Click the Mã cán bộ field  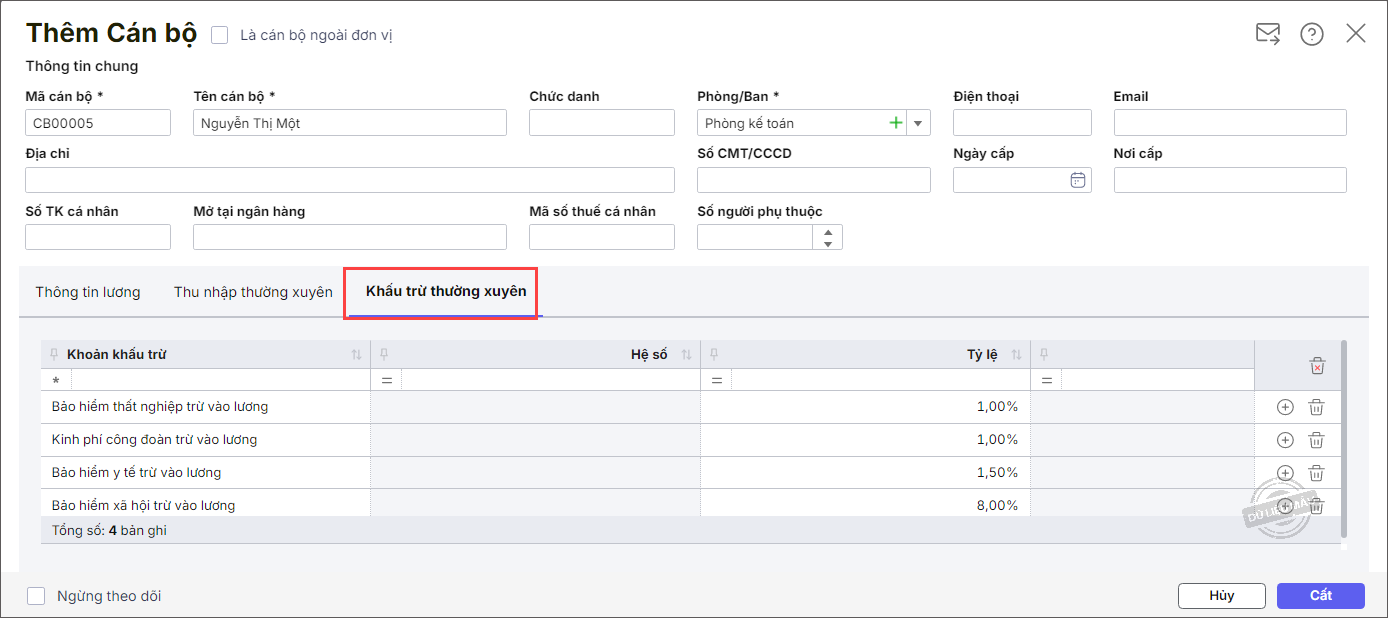click(x=98, y=123)
